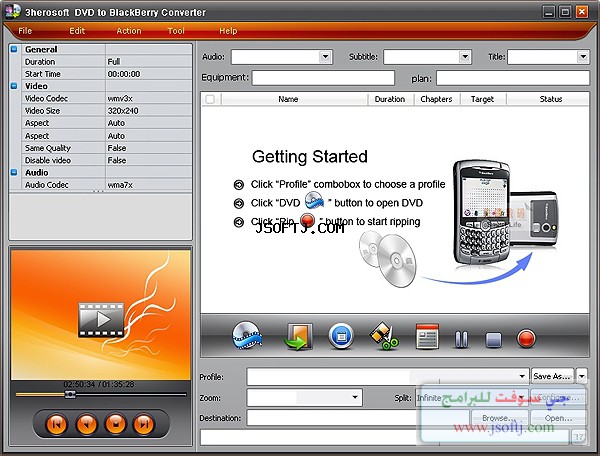The image size is (600, 456).
Task: Click the Same Quality property label
Action: (48, 148)
